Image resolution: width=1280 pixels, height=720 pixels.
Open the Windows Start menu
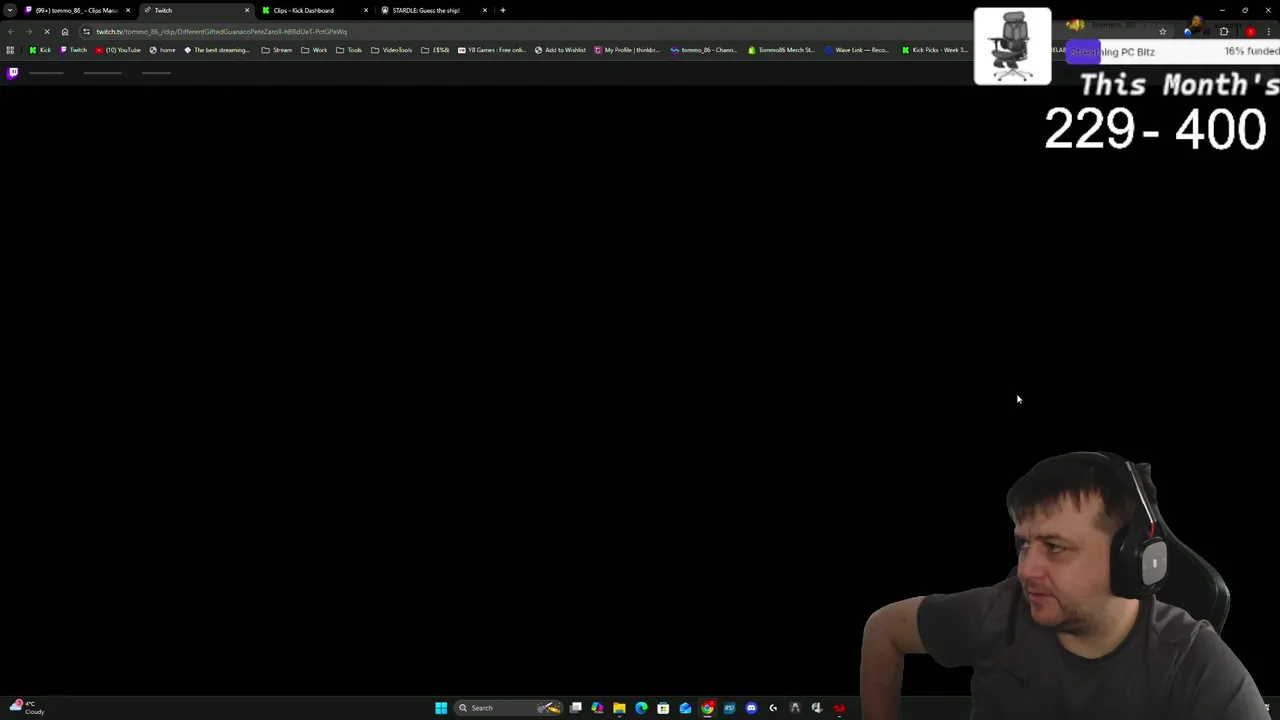click(x=441, y=708)
